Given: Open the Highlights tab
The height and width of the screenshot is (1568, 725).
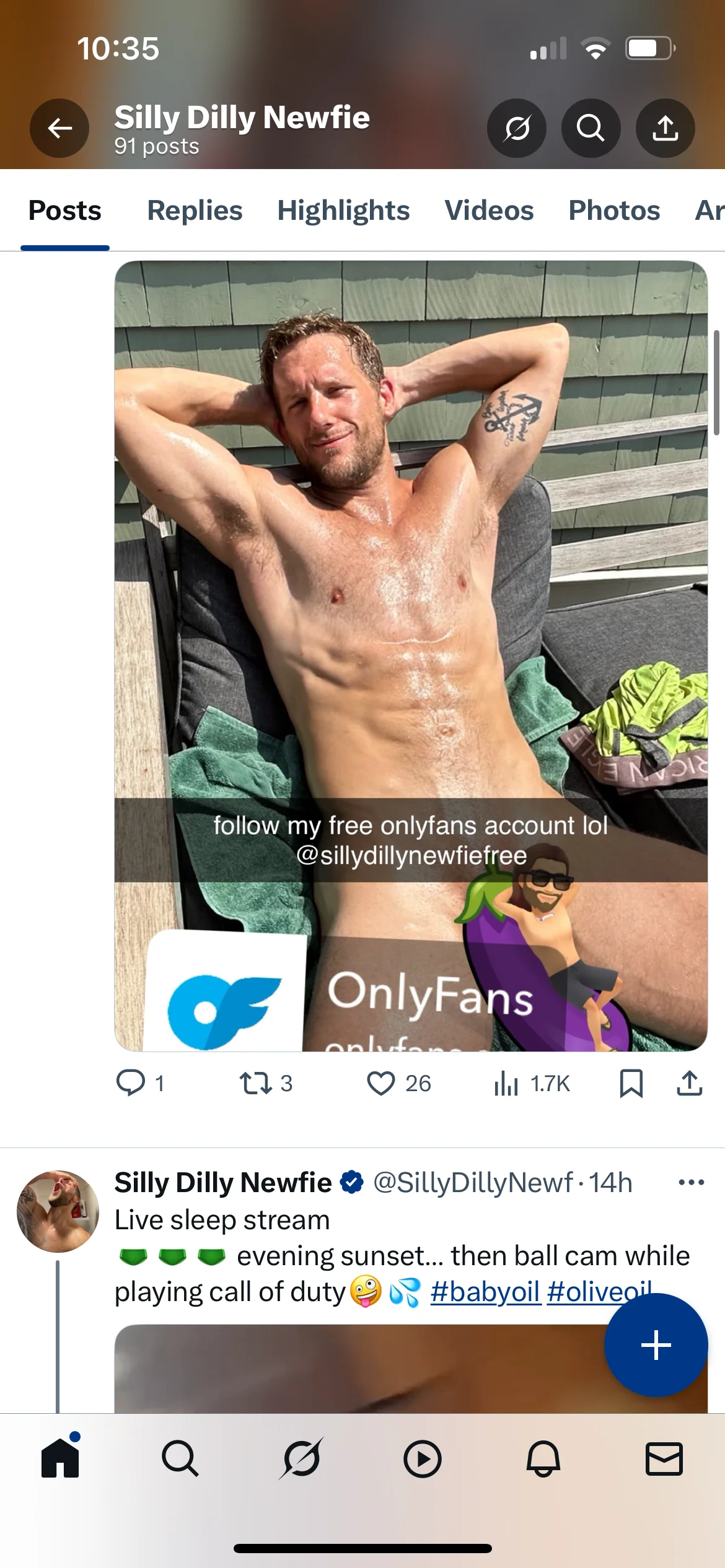Looking at the screenshot, I should click(343, 211).
